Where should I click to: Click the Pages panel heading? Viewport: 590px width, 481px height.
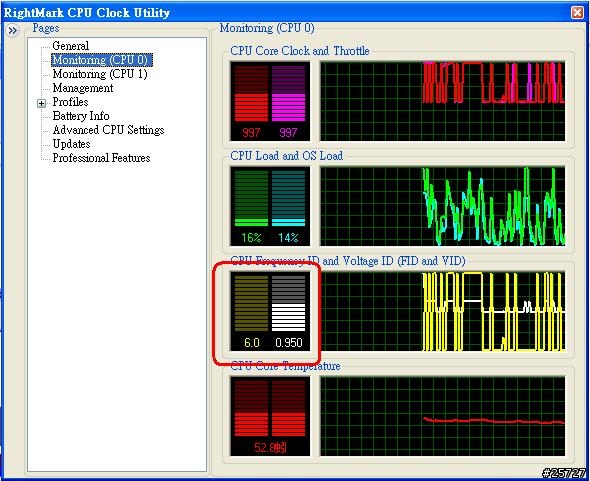click(46, 28)
